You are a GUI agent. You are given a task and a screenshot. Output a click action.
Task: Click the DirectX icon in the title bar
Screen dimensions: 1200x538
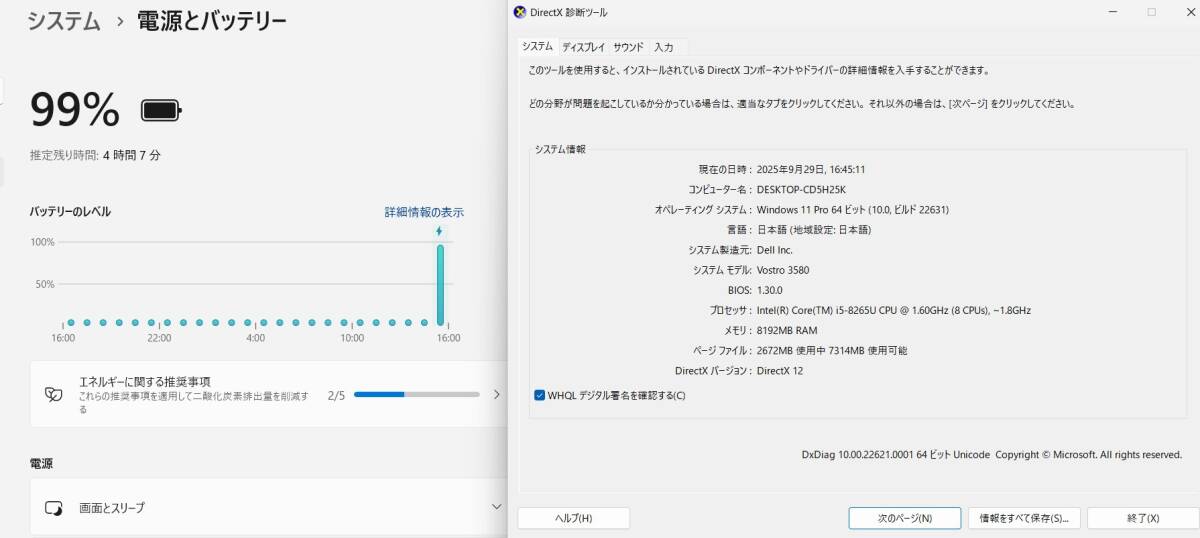(518, 12)
